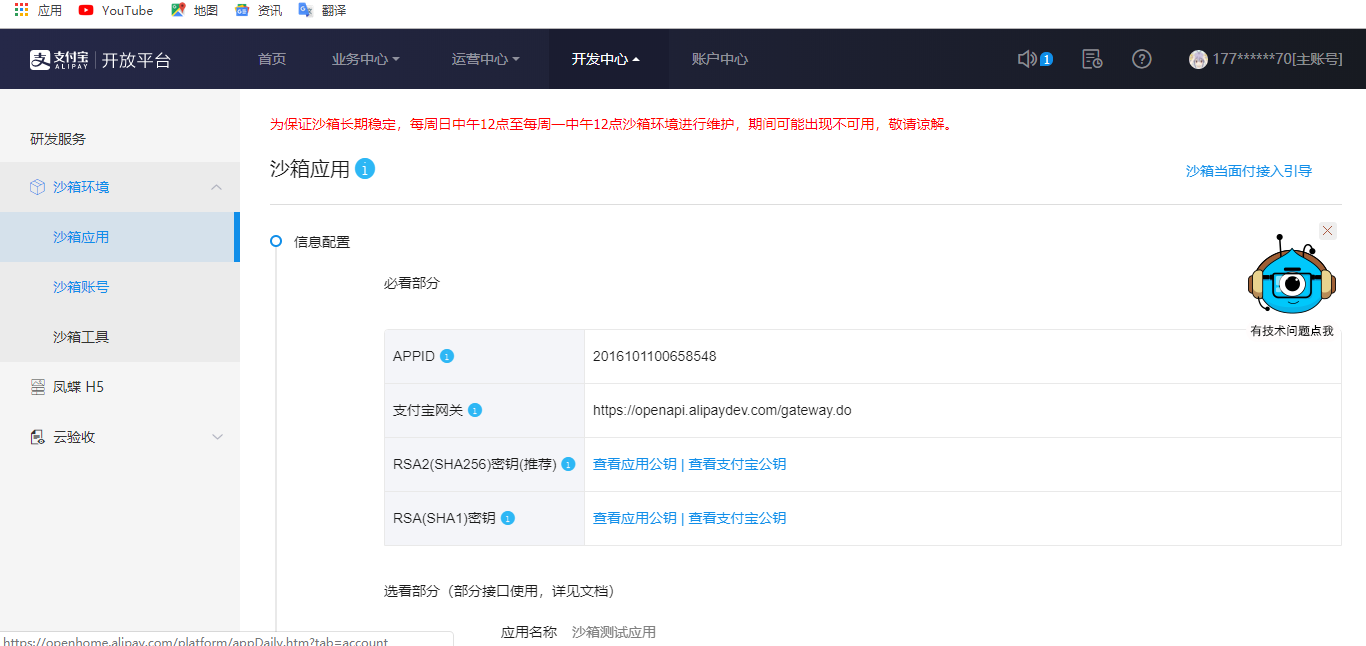The height and width of the screenshot is (646, 1366).
Task: Click the APPID value 2016101100658548
Action: click(654, 356)
